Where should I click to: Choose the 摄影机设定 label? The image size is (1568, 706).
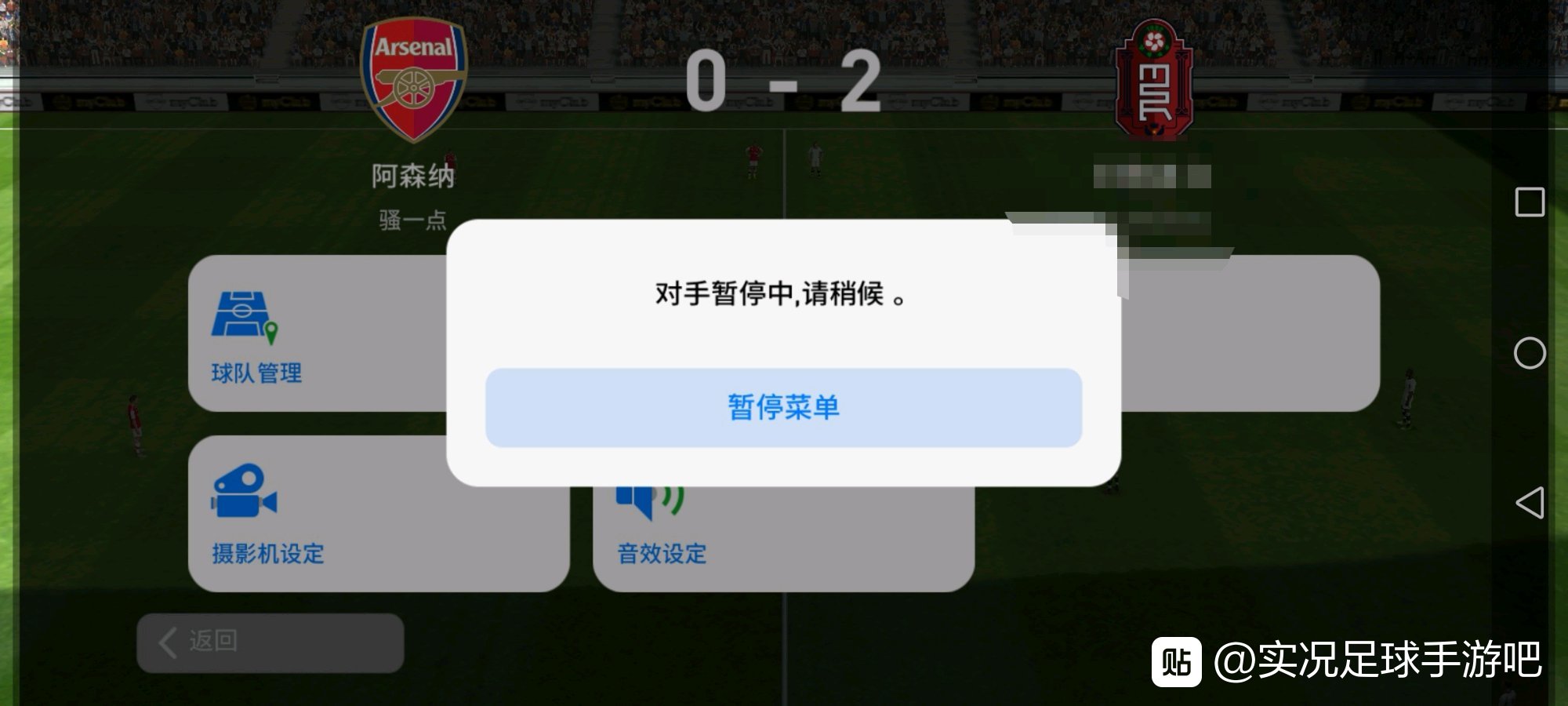267,554
